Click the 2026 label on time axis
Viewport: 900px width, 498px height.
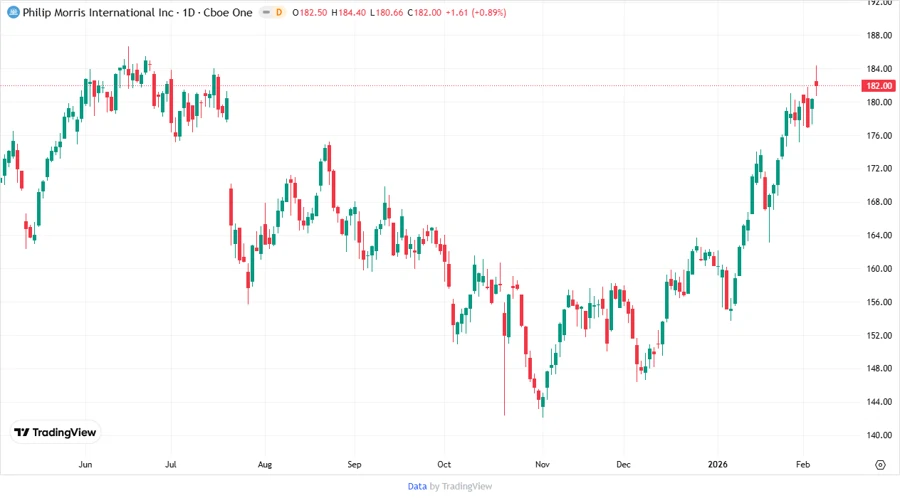tap(717, 464)
